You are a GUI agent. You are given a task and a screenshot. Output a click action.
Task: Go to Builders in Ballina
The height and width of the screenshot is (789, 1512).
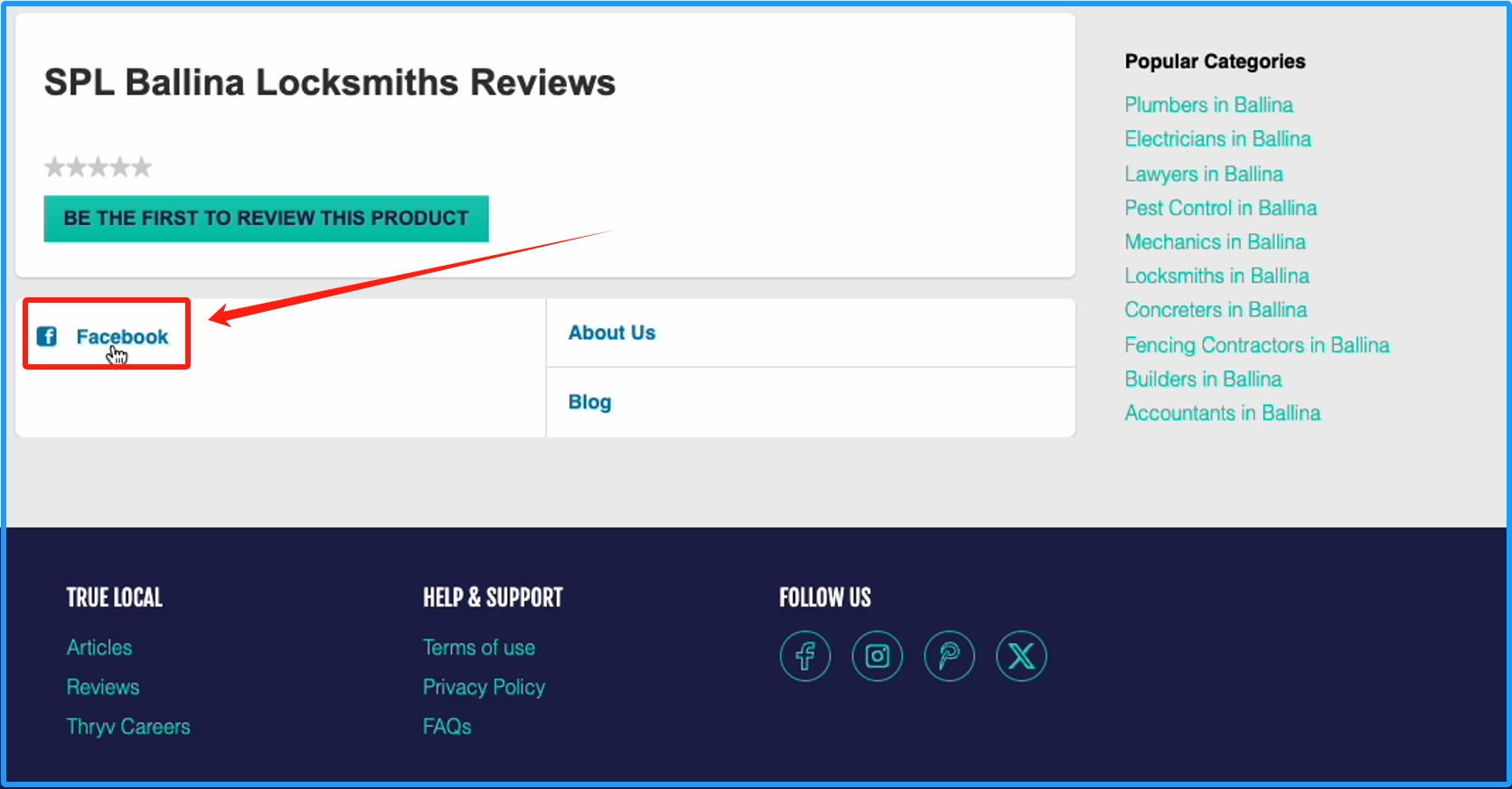point(1203,379)
